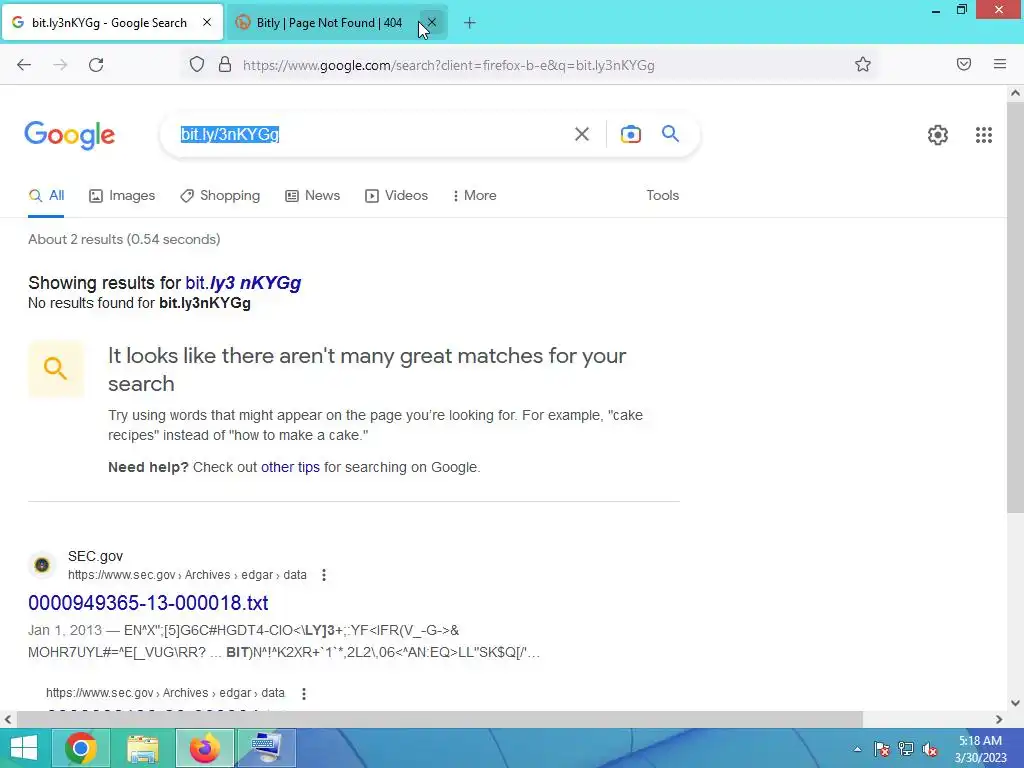The image size is (1024, 768).
Task: Open the search Tools options
Action: tap(663, 196)
